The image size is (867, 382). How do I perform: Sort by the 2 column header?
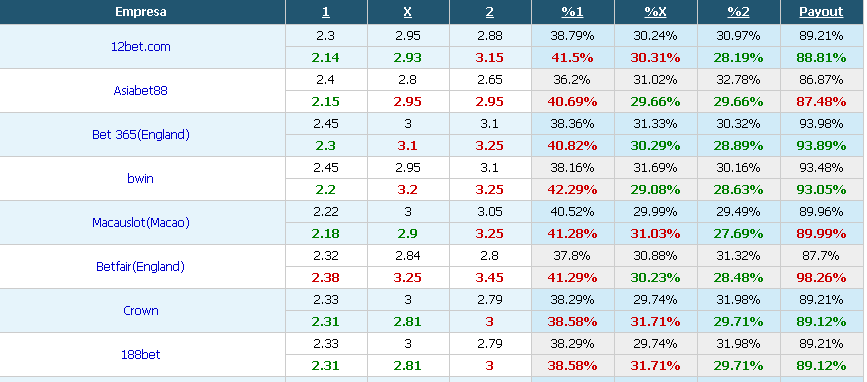tap(489, 12)
